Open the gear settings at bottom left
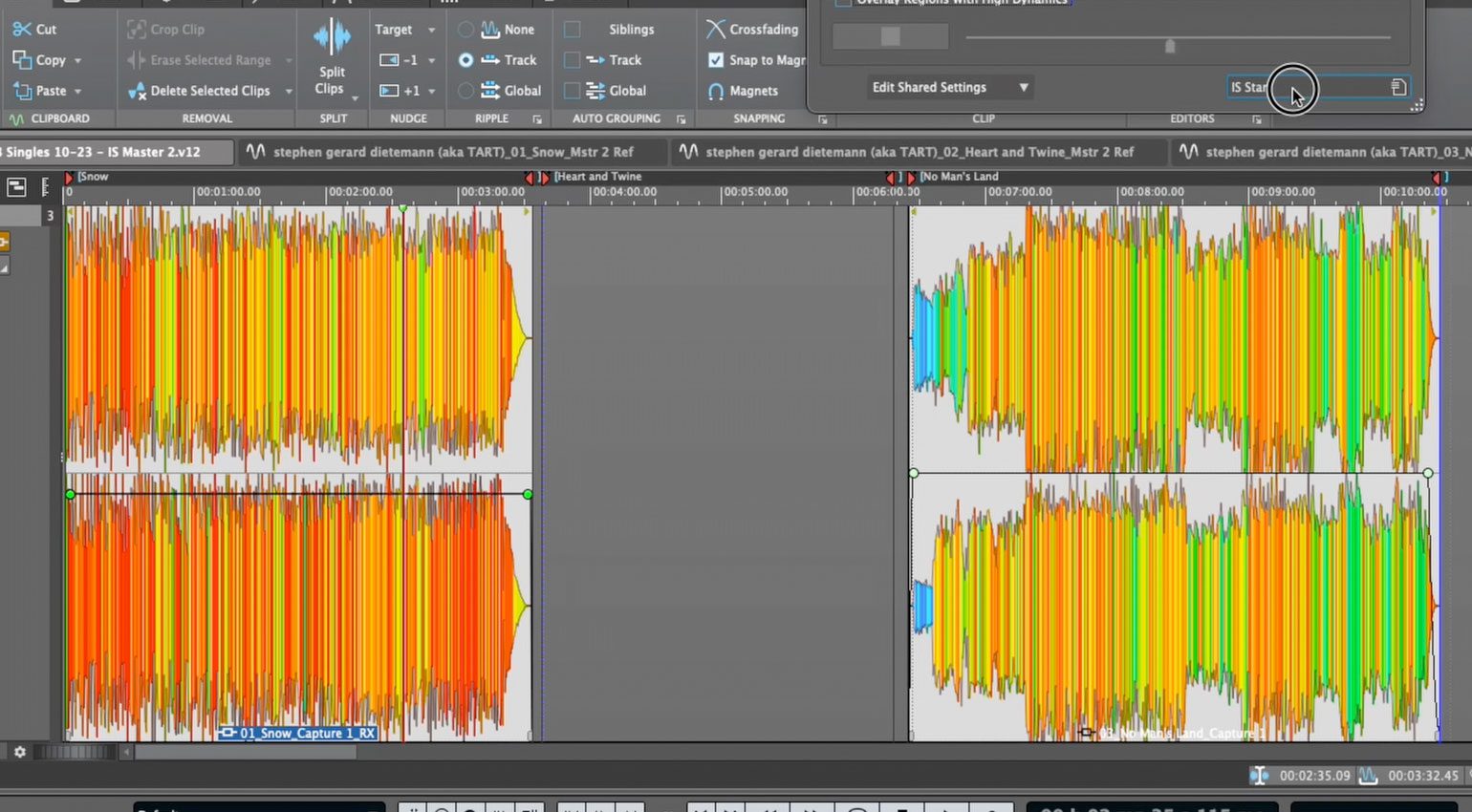This screenshot has width=1472, height=812. pos(19,752)
